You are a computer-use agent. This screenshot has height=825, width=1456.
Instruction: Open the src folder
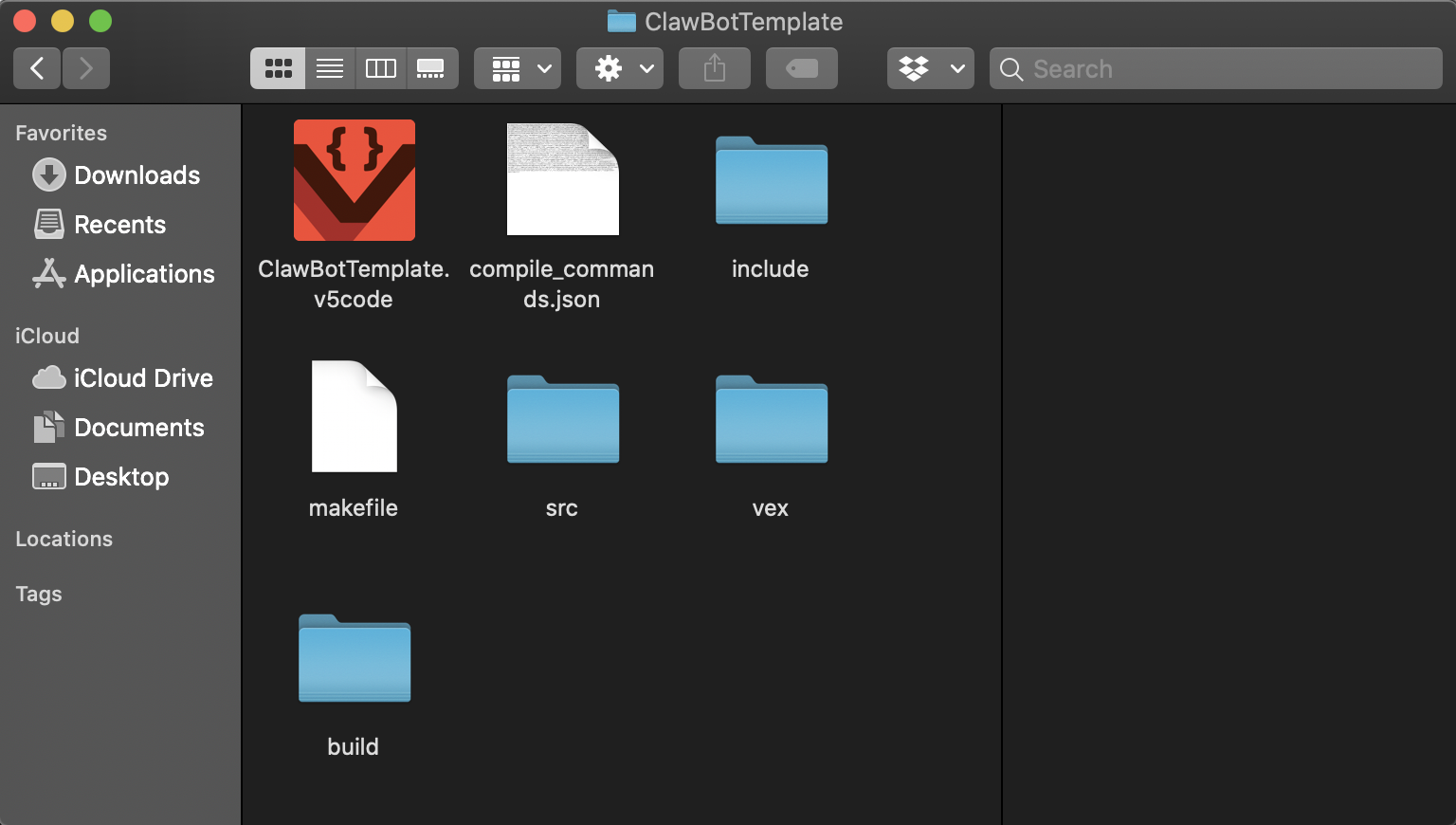tap(562, 420)
